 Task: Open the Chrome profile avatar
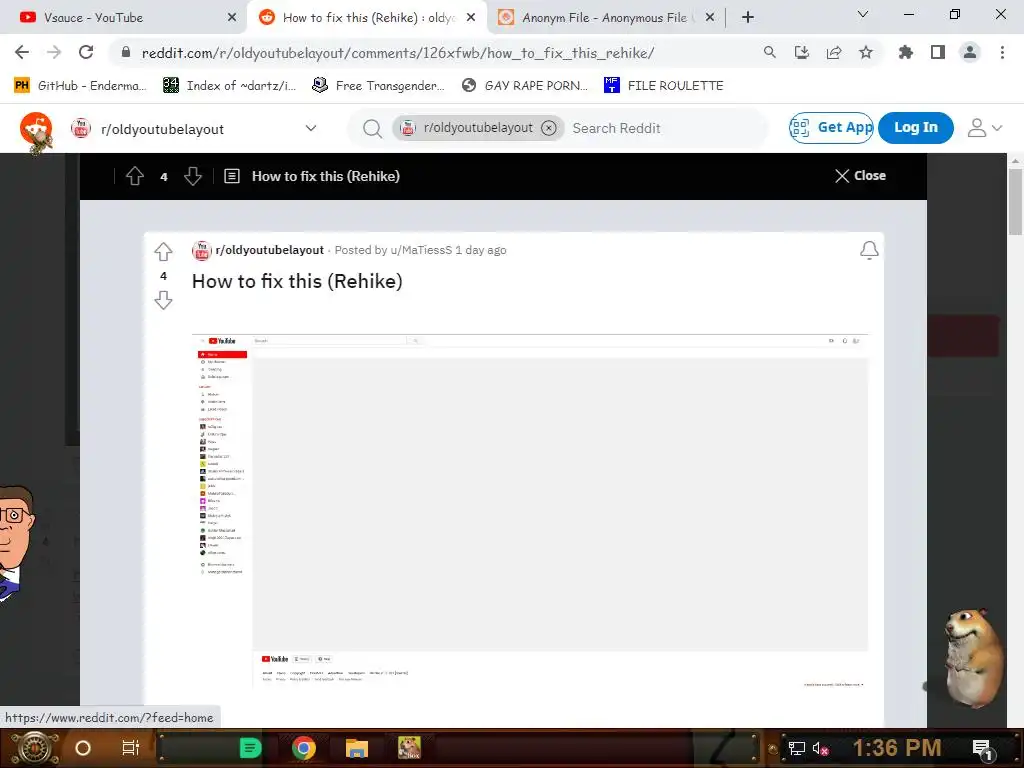point(970,52)
